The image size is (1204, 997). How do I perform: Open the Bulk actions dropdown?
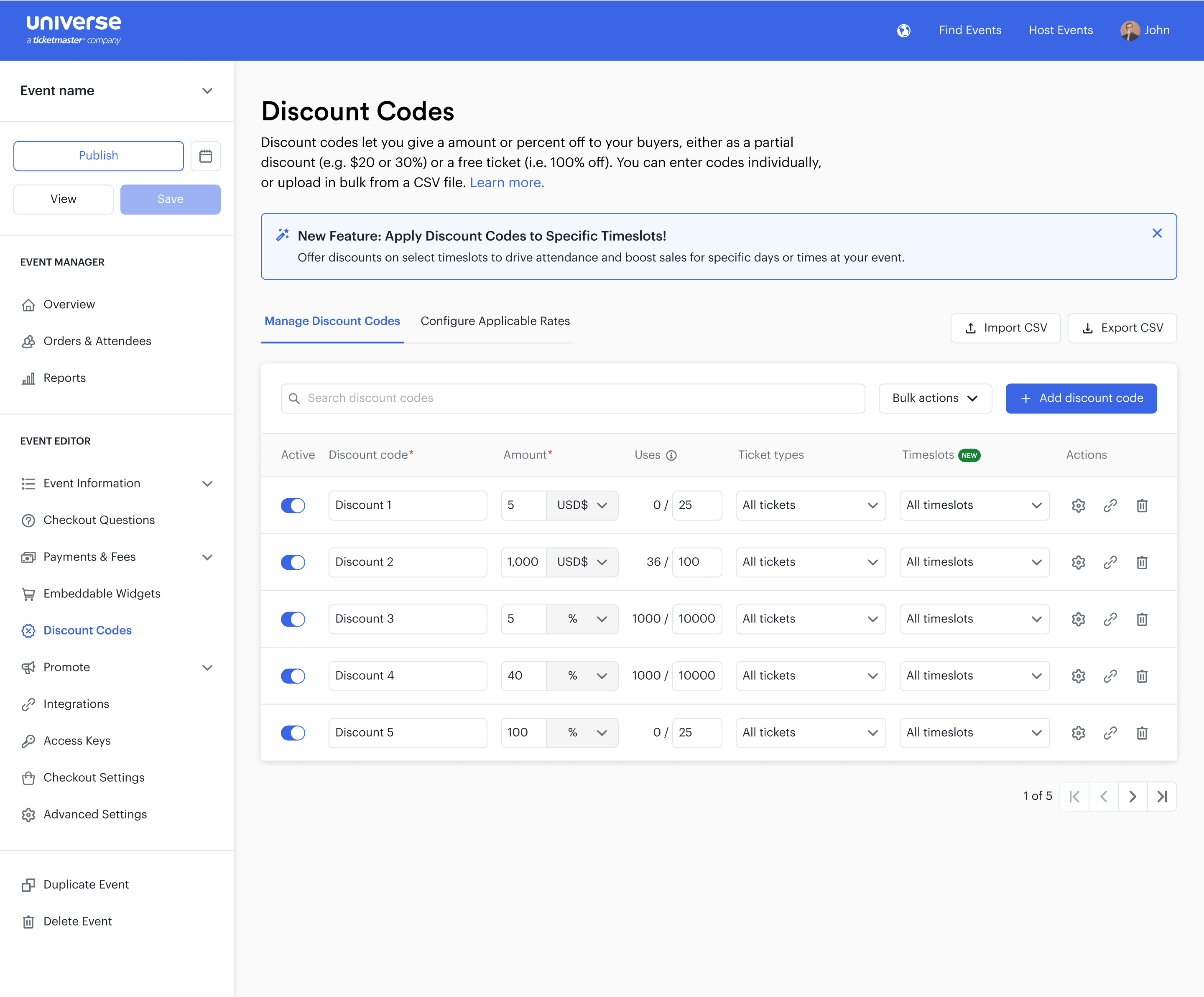(934, 398)
